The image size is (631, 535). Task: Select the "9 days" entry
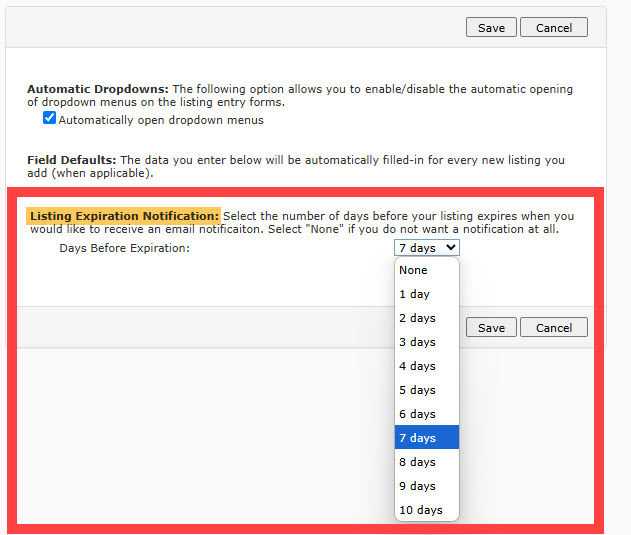(417, 486)
